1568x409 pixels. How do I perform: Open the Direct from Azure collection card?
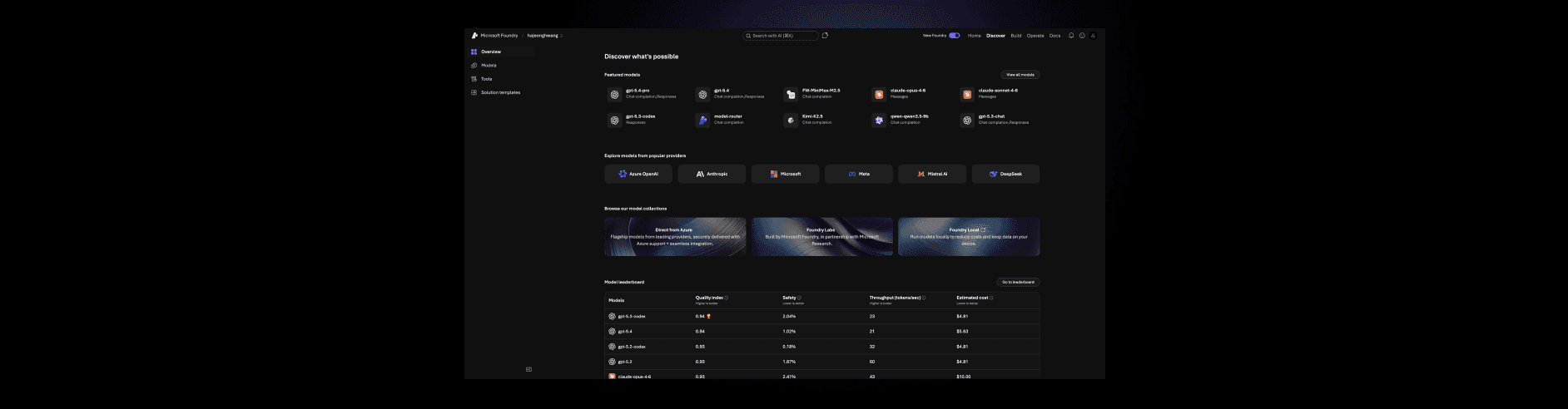pyautogui.click(x=675, y=237)
